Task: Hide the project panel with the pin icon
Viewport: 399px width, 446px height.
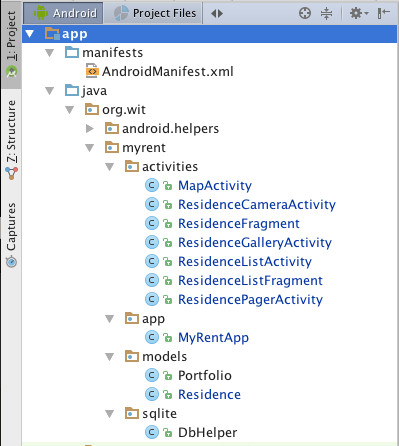Action: [384, 13]
